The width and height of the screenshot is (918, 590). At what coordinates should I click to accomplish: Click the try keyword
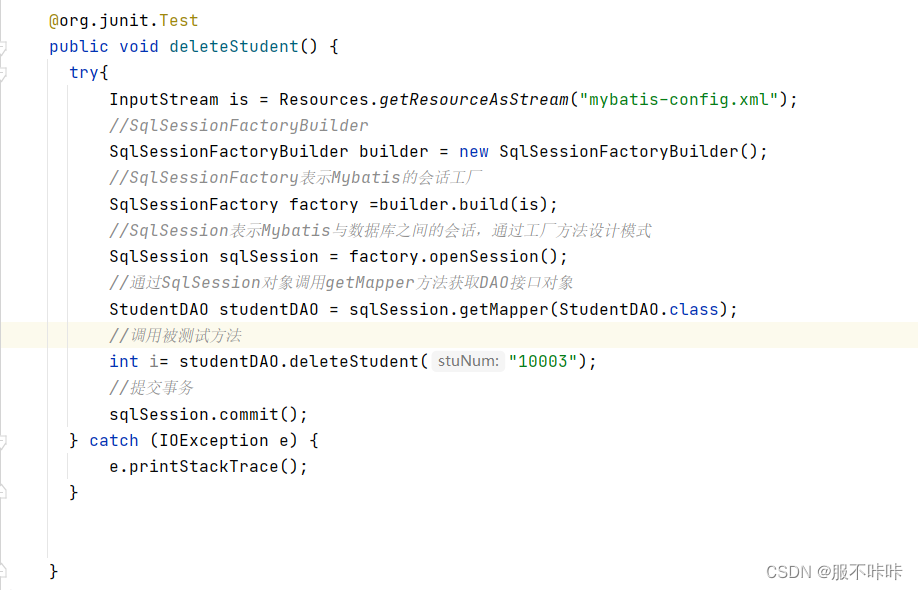coord(84,73)
